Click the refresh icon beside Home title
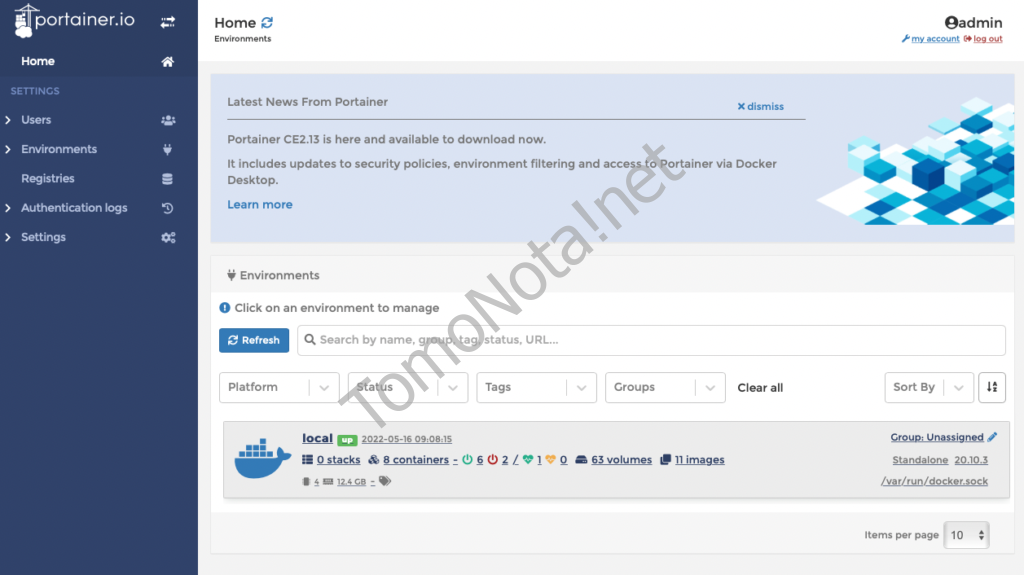Viewport: 1024px width, 575px height. tap(266, 23)
